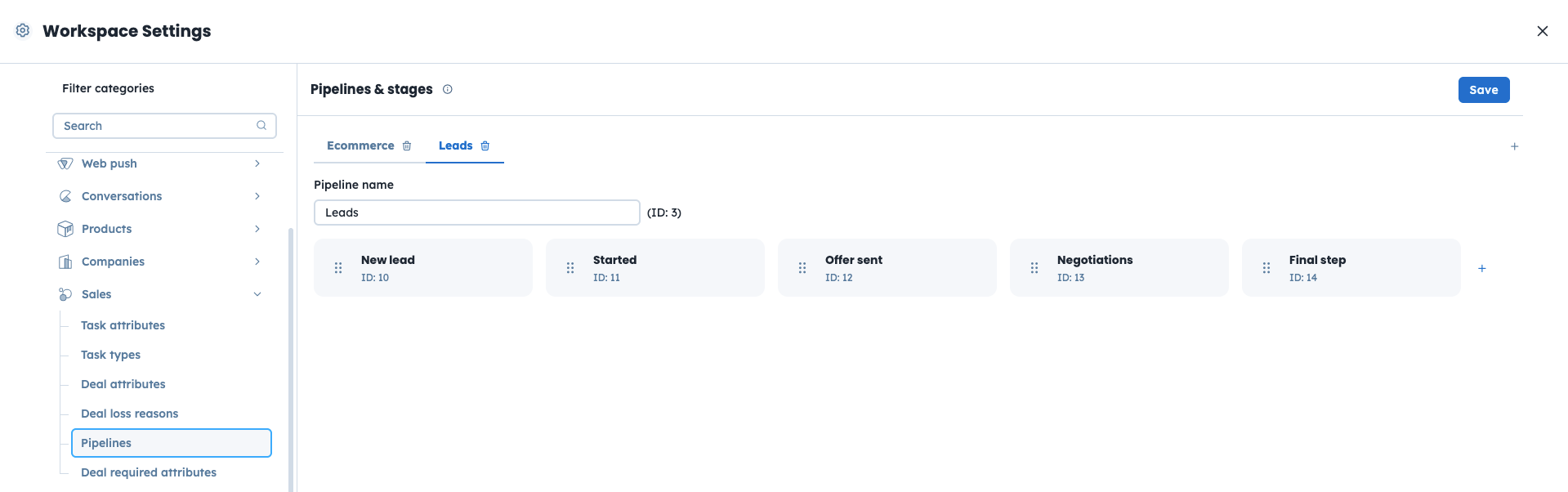Add a new stage after Final step

click(x=1481, y=268)
